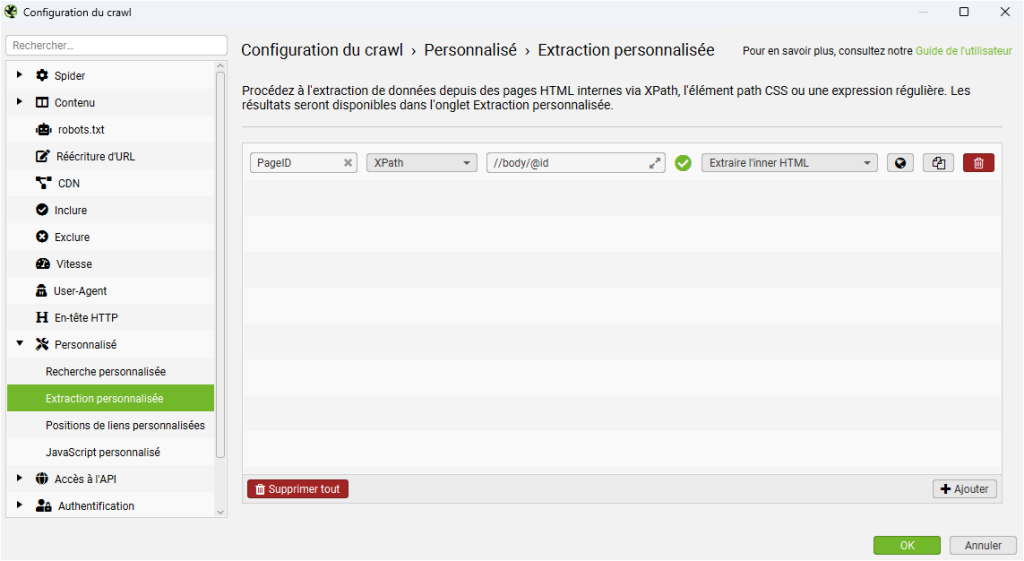This screenshot has width=1024, height=561.
Task: Click the duplicate extractor copy icon
Action: pos(937,163)
